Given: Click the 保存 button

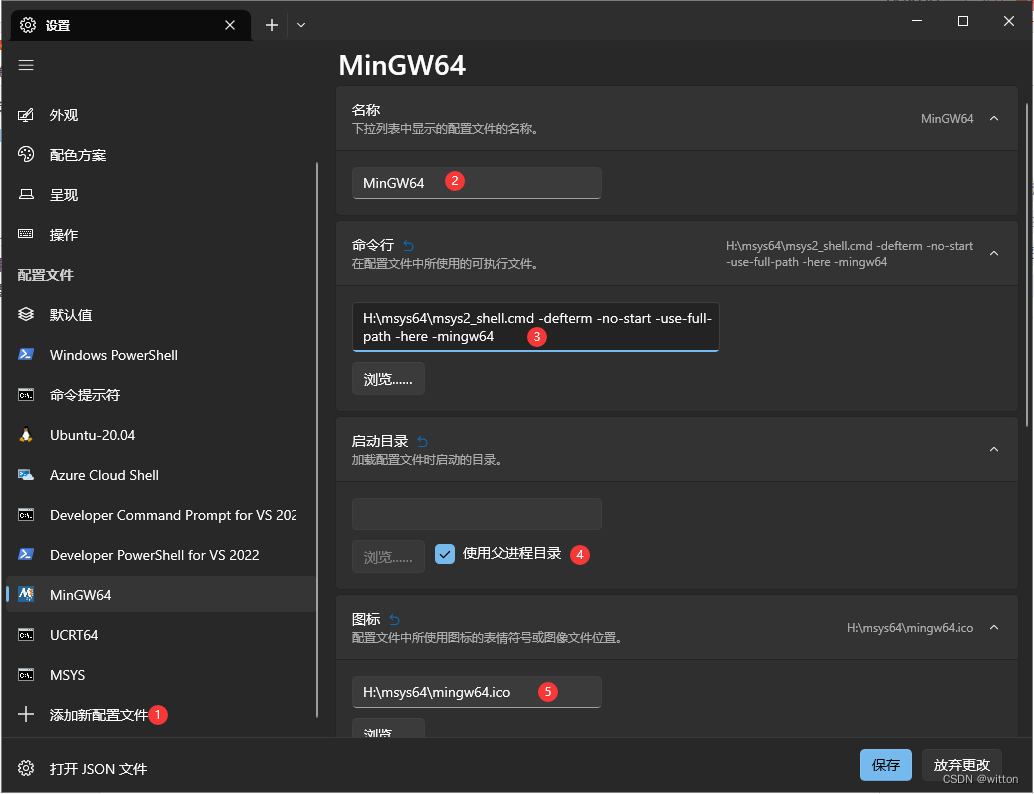Looking at the screenshot, I should [885, 765].
